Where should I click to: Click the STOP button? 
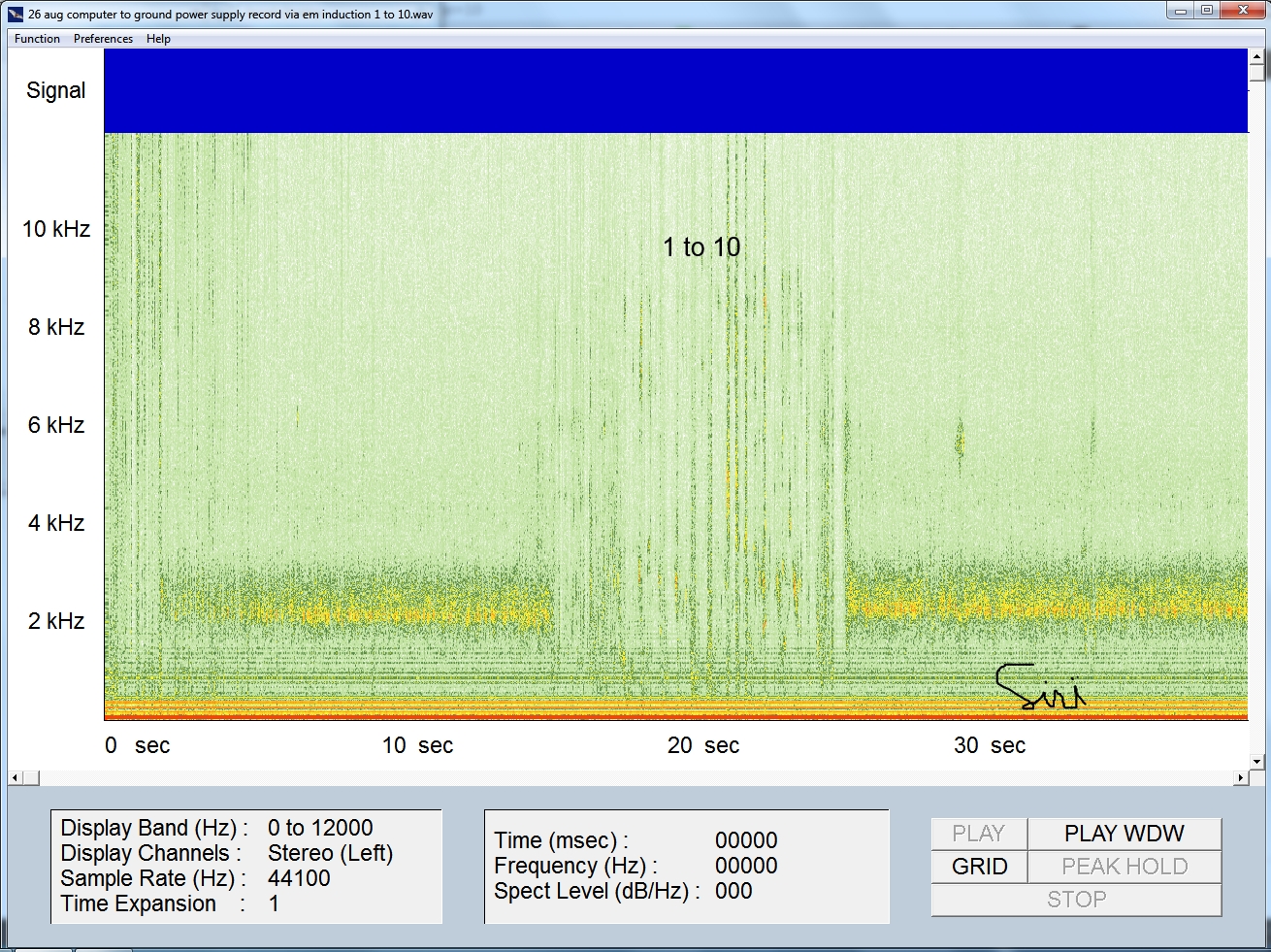click(1076, 900)
